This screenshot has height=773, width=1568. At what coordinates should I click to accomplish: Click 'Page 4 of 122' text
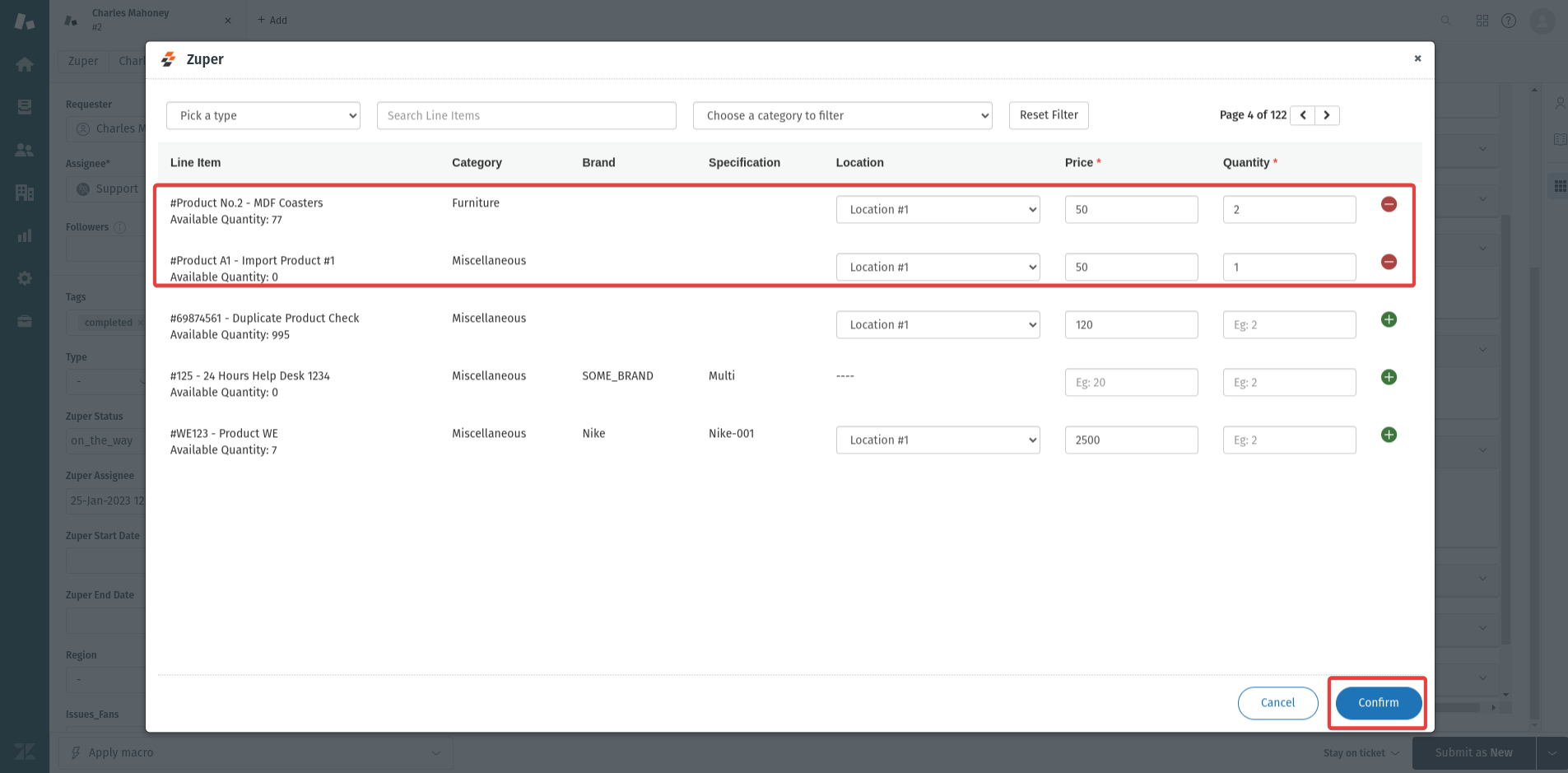pyautogui.click(x=1253, y=115)
